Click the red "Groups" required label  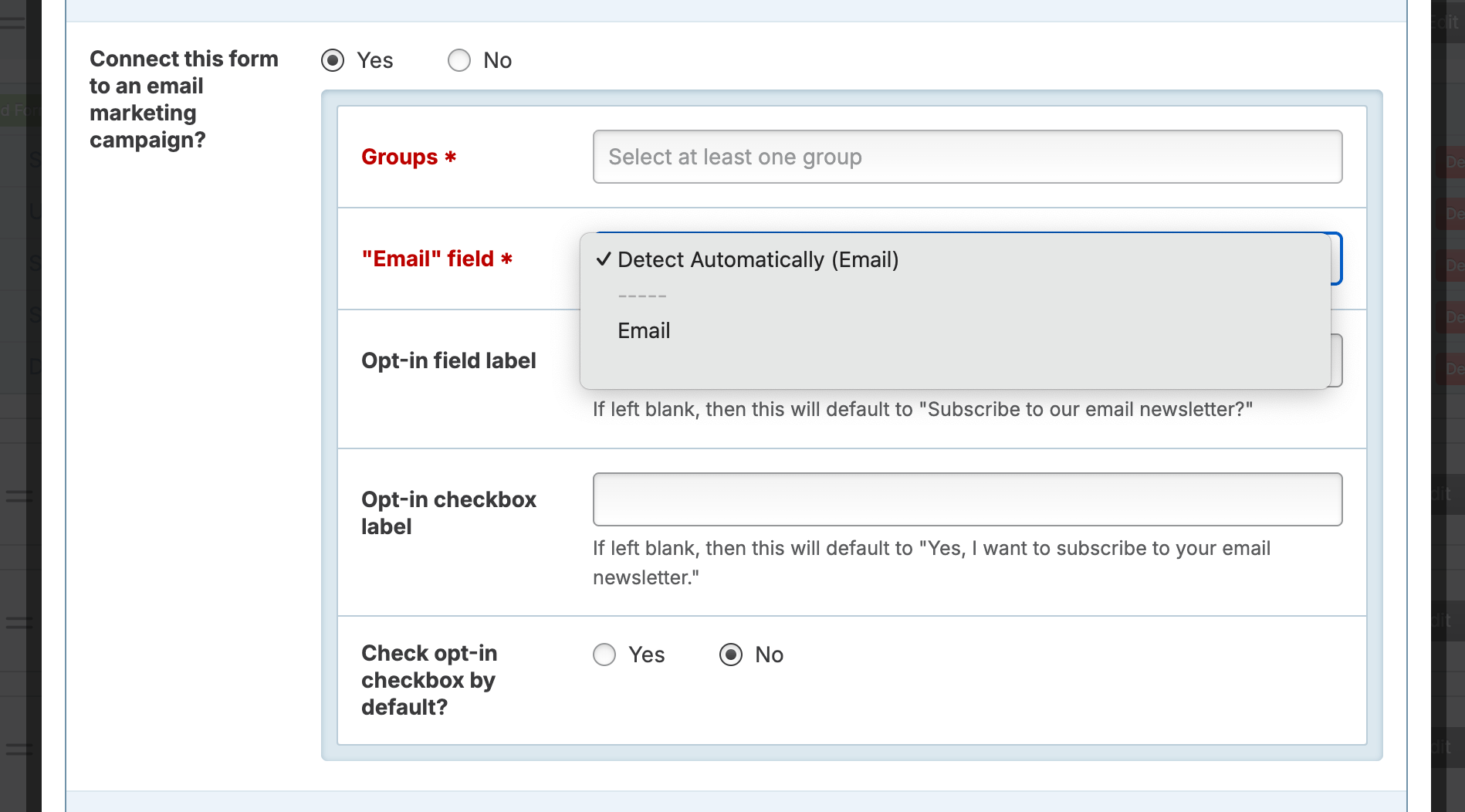coord(409,157)
